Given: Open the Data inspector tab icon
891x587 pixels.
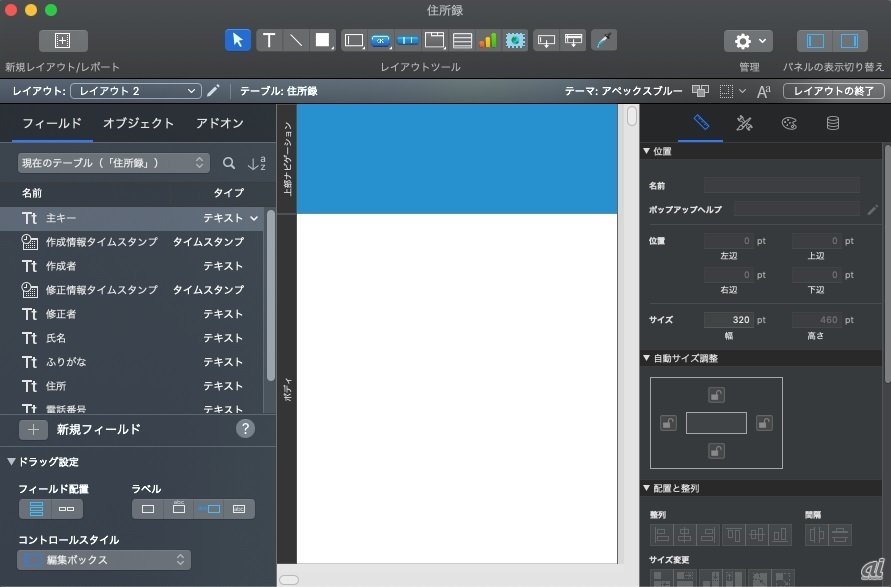Looking at the screenshot, I should point(832,123).
